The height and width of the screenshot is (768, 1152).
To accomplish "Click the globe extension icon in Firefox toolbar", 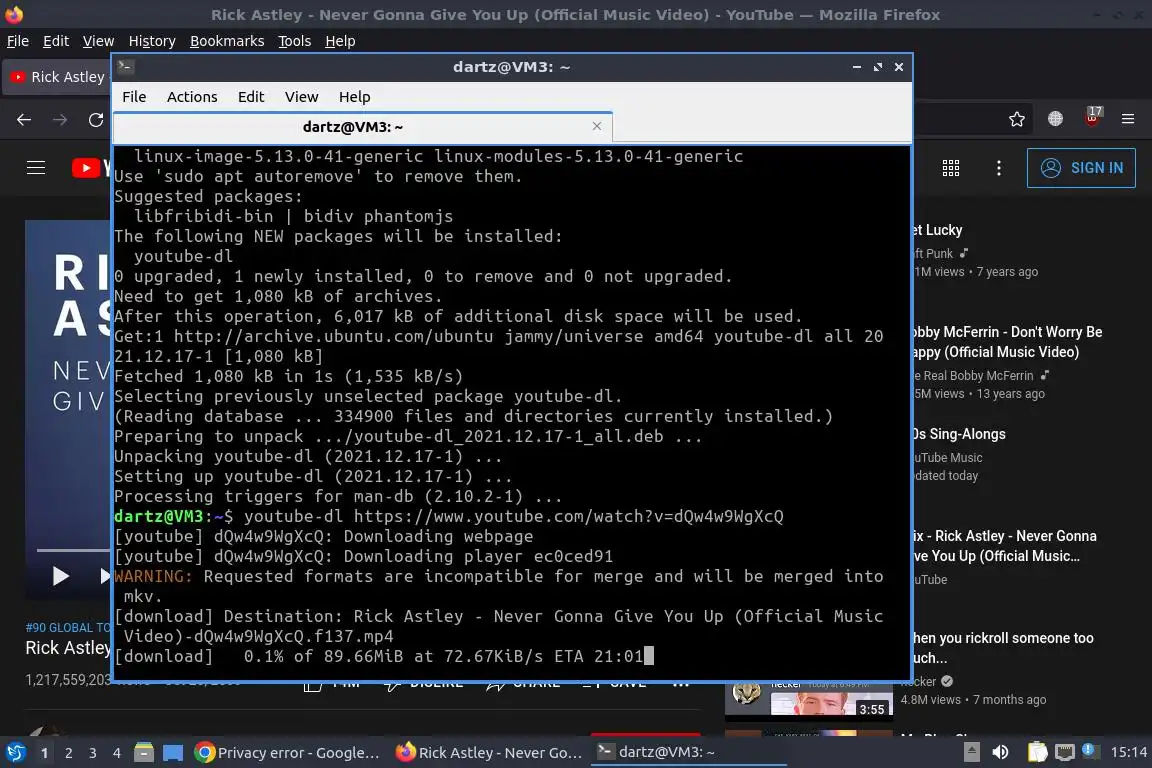I will click(1055, 119).
